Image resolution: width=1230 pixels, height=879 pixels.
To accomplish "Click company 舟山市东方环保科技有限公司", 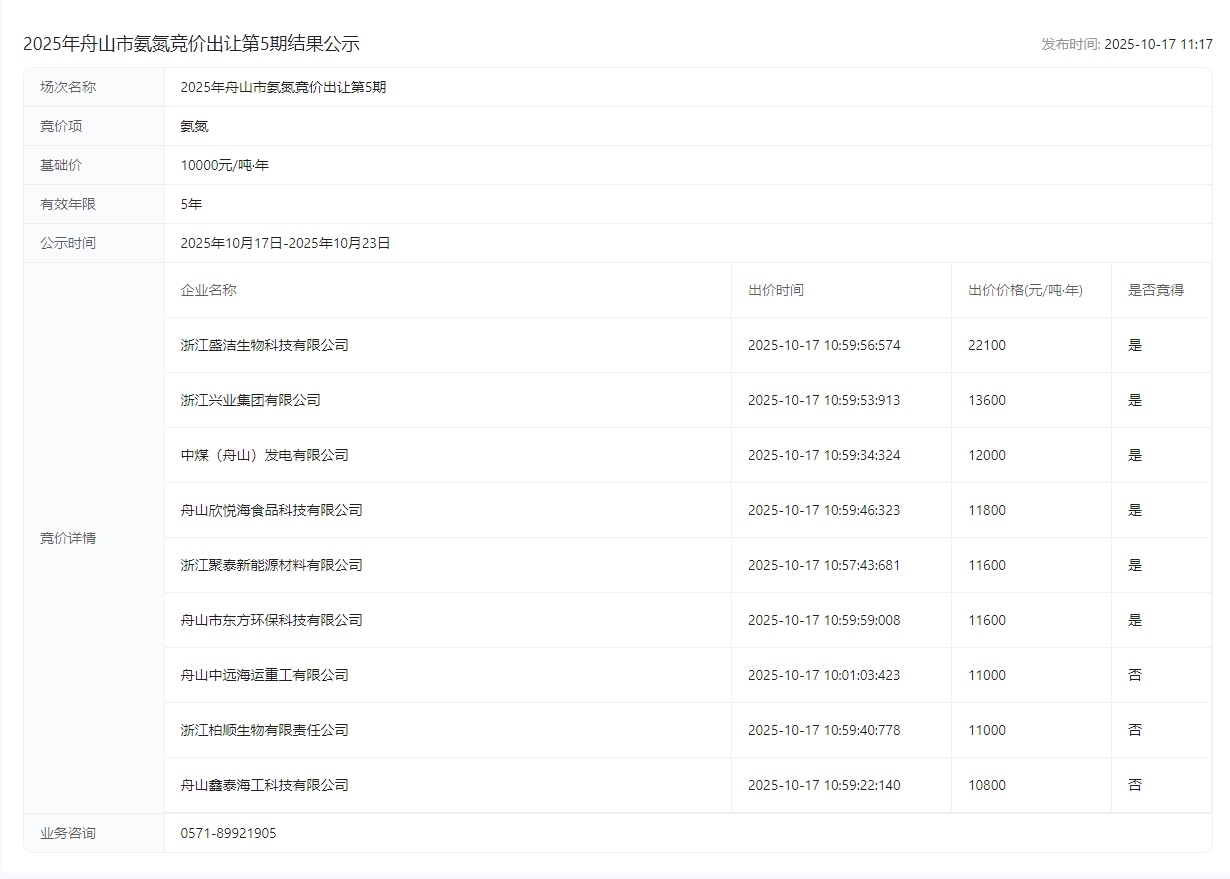I will (x=271, y=620).
